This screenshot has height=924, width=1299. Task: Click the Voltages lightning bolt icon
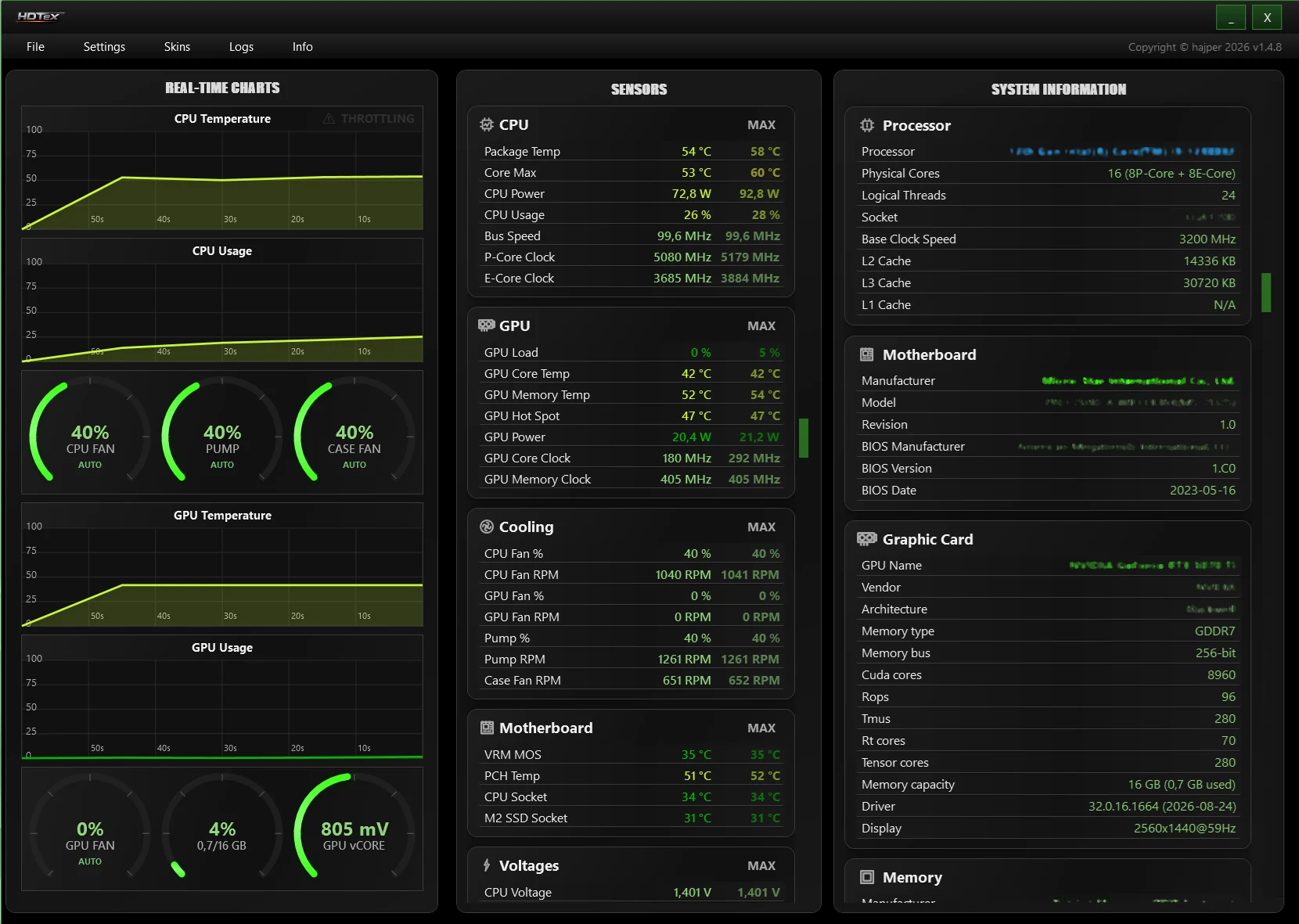[487, 865]
